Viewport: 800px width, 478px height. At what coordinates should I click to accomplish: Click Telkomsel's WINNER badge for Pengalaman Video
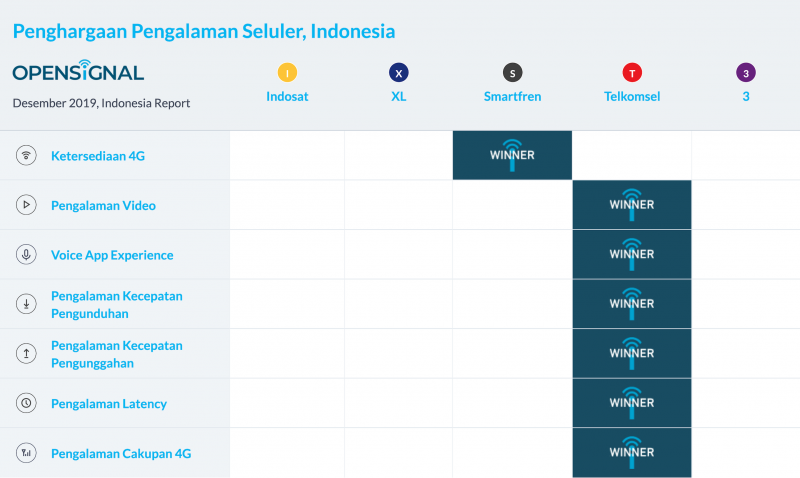click(x=632, y=205)
